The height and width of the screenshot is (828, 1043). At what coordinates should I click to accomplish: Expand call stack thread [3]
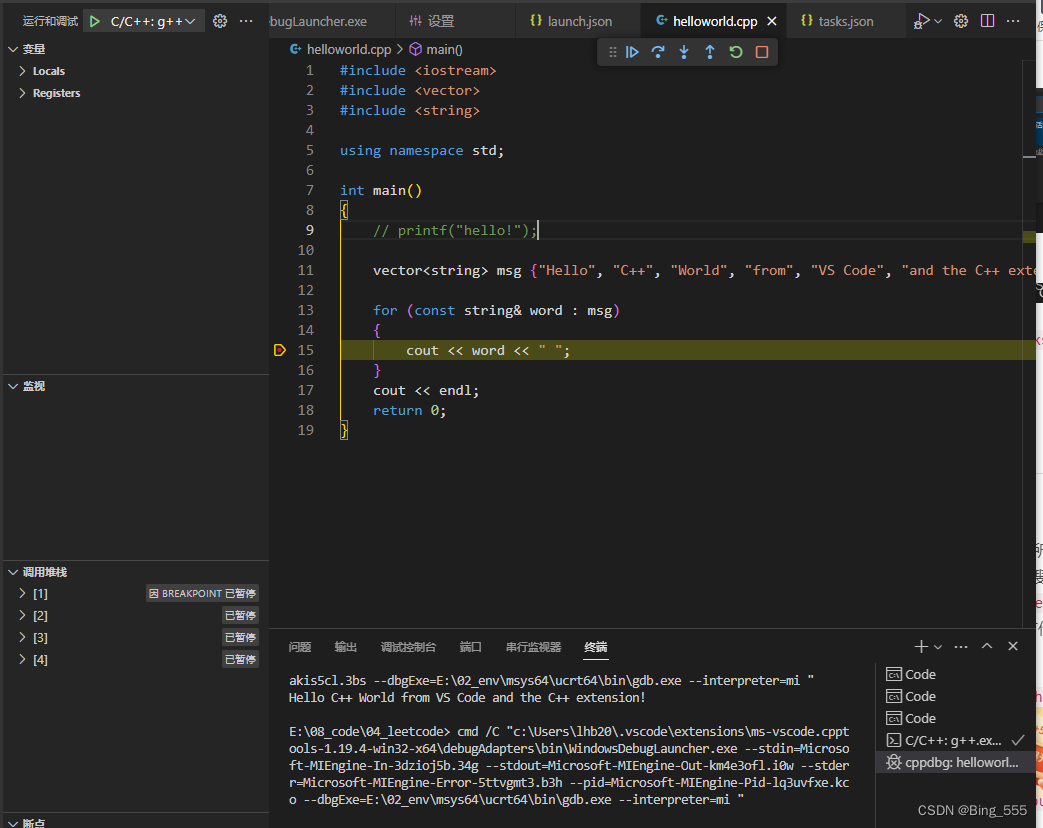(x=23, y=637)
